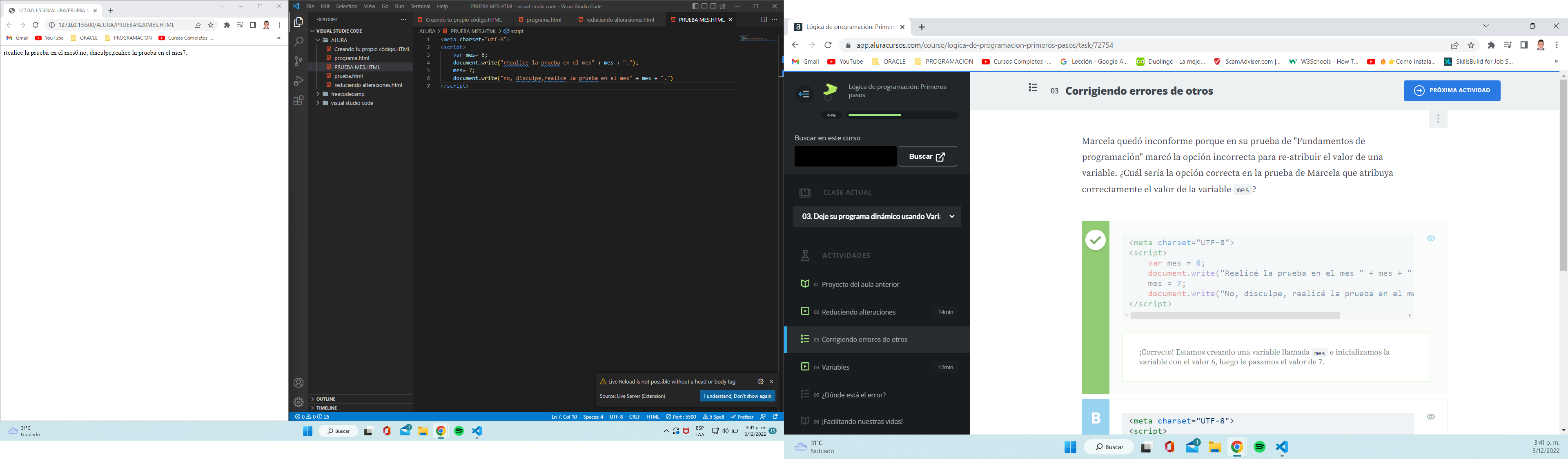Screen dimensions: 1568x459
Task: Focus the Buscar en este curso search field
Action: click(x=845, y=156)
